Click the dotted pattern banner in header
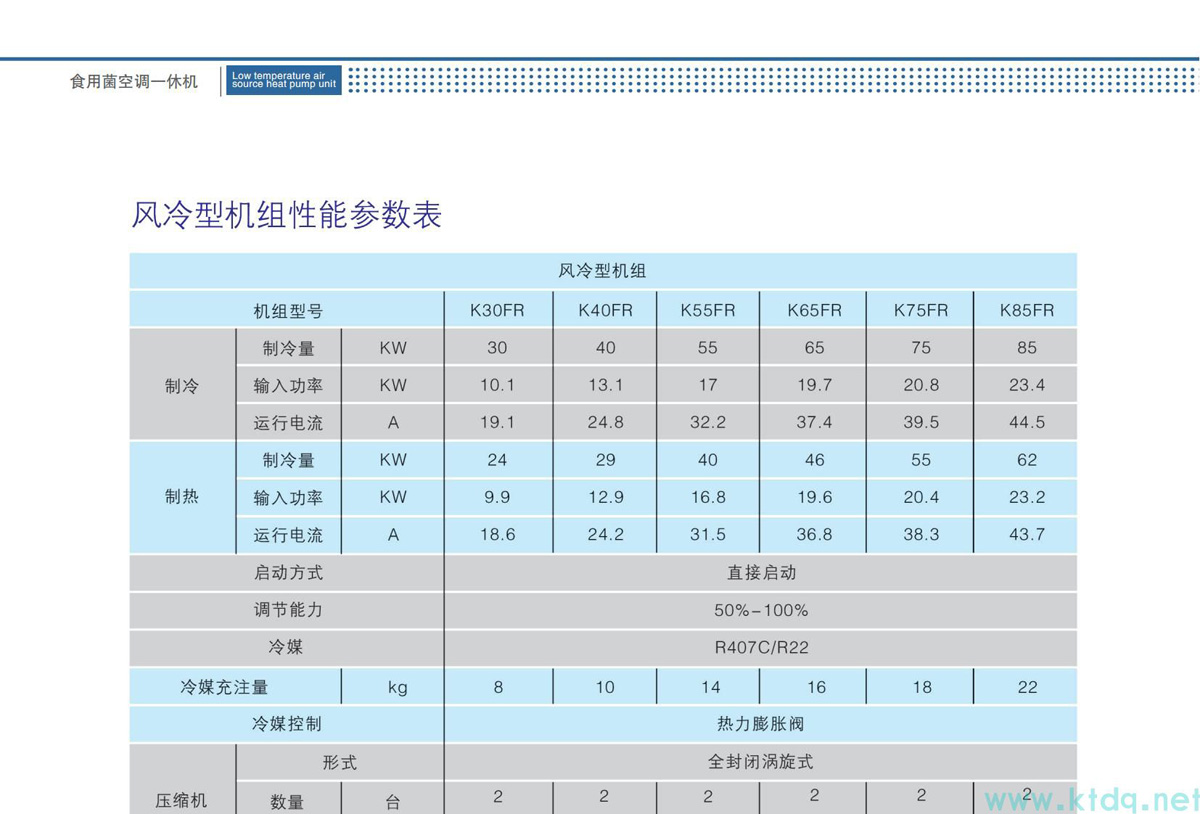 click(770, 80)
